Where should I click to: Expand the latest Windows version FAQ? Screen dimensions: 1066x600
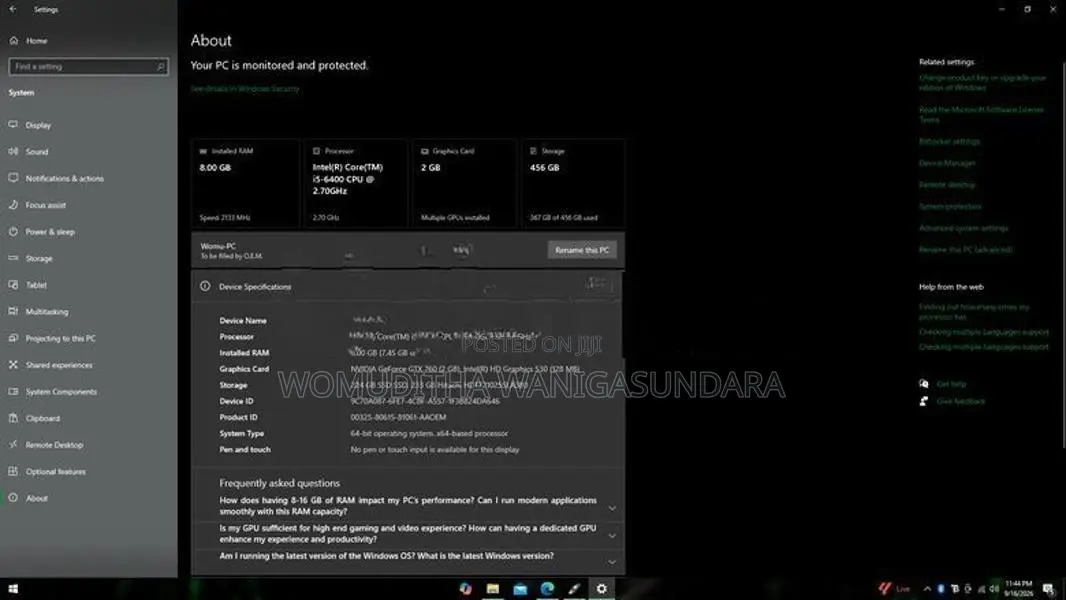[408, 558]
